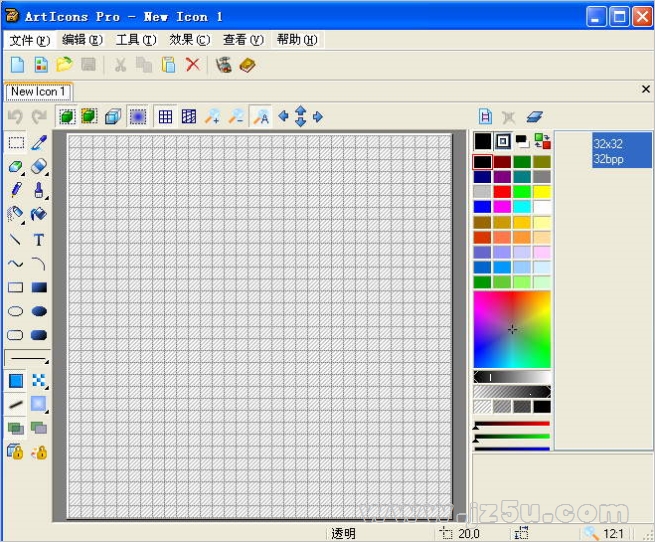Open the 帮助(H) menu
Viewport: 655px width, 542px height.
pyautogui.click(x=297, y=40)
